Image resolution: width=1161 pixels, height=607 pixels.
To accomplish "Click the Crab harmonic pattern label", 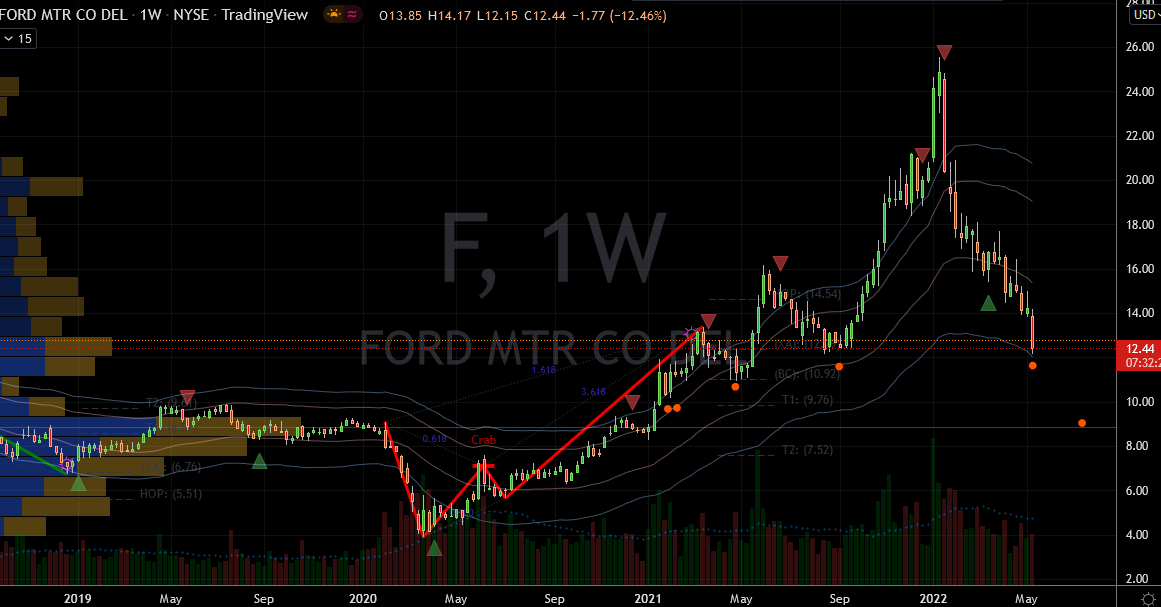I will (x=484, y=440).
